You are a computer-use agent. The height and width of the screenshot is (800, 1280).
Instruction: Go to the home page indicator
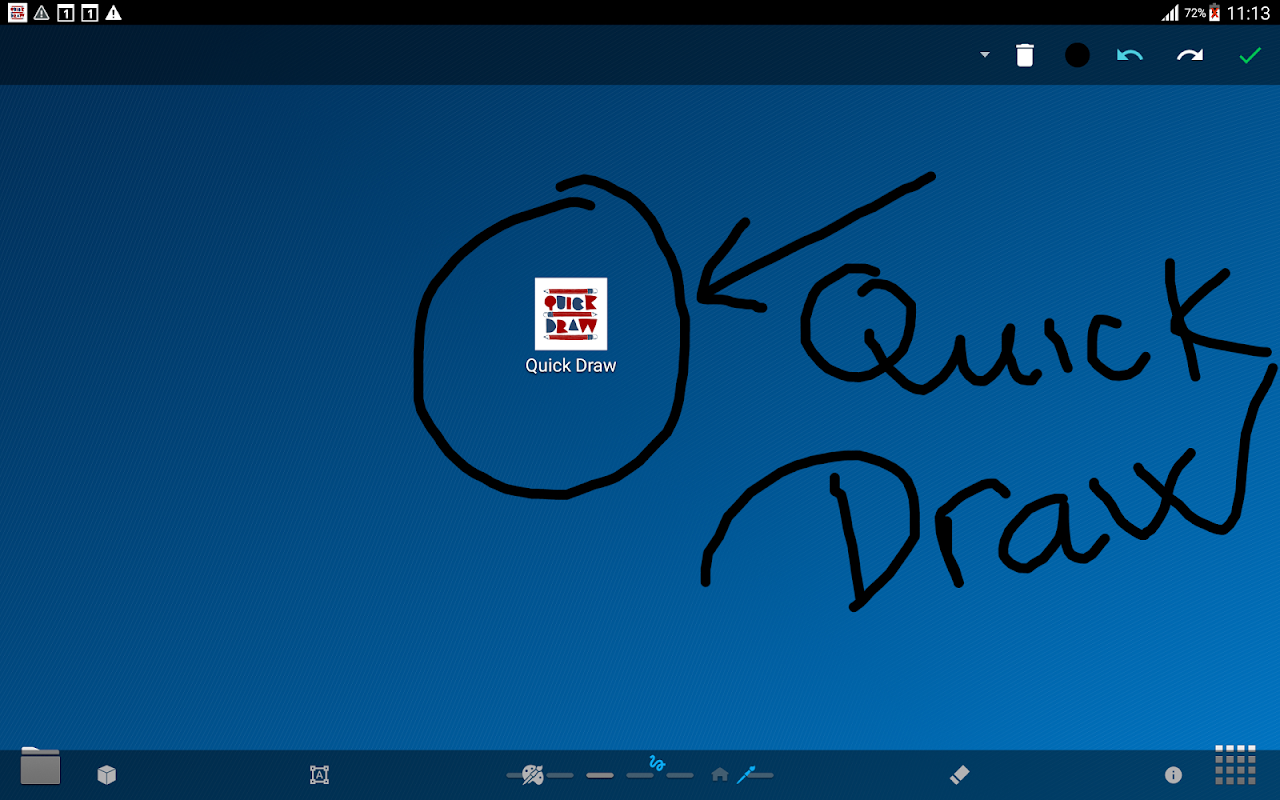719,774
